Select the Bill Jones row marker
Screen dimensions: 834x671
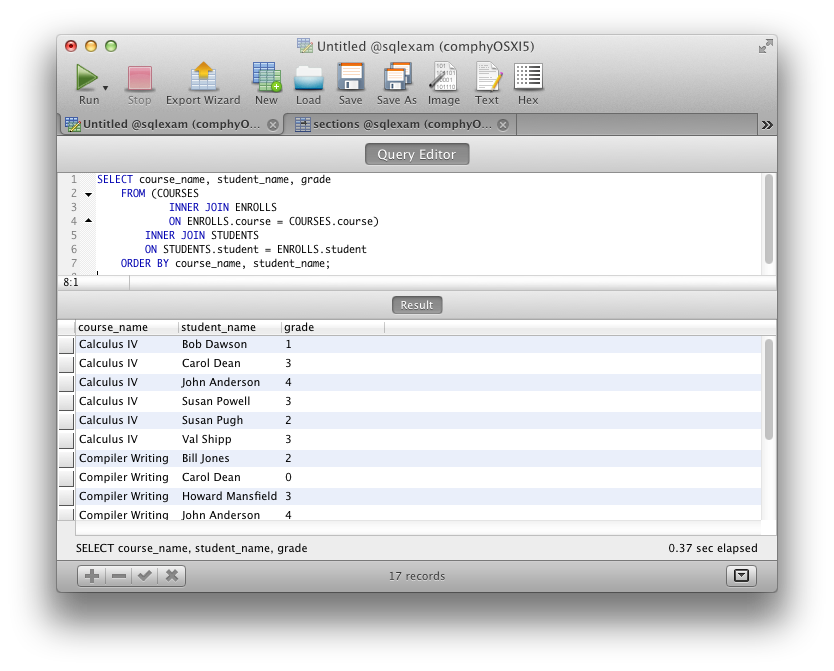(x=66, y=459)
